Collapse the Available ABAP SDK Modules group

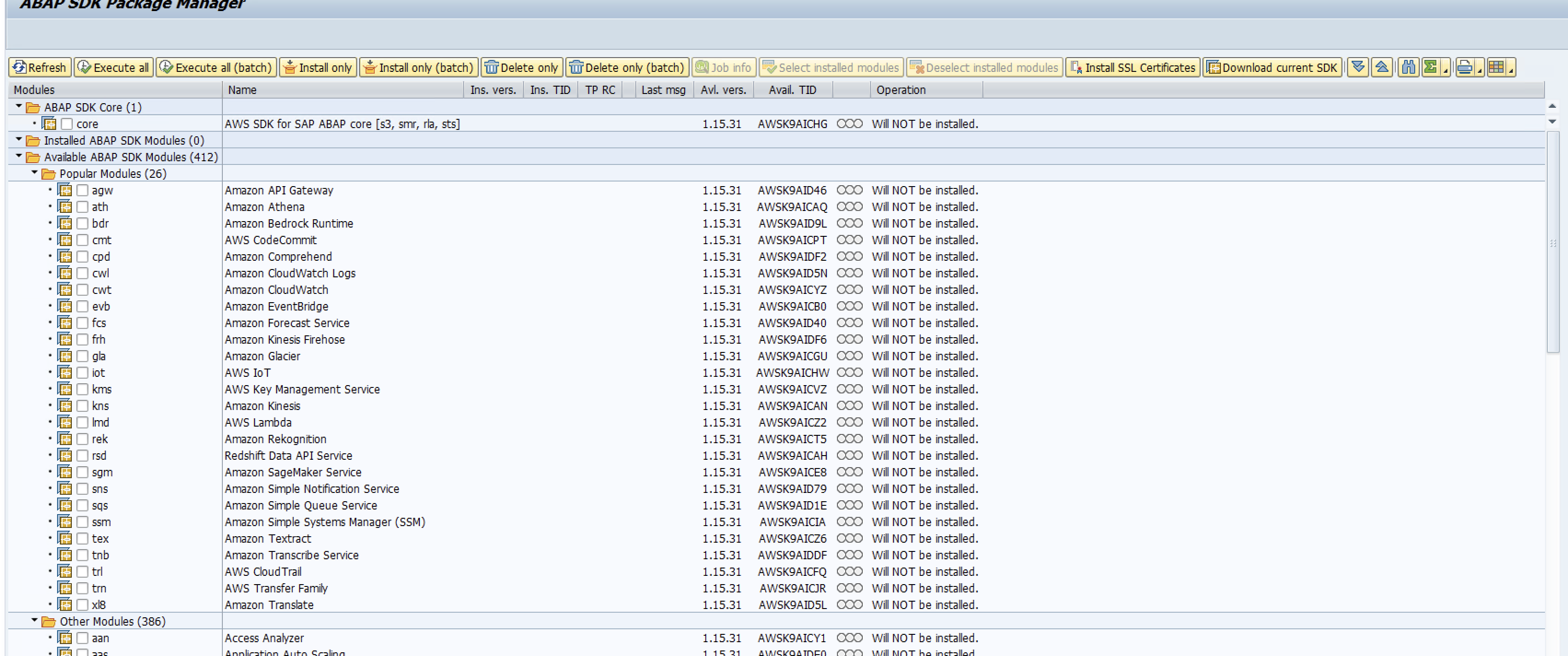tap(18, 157)
